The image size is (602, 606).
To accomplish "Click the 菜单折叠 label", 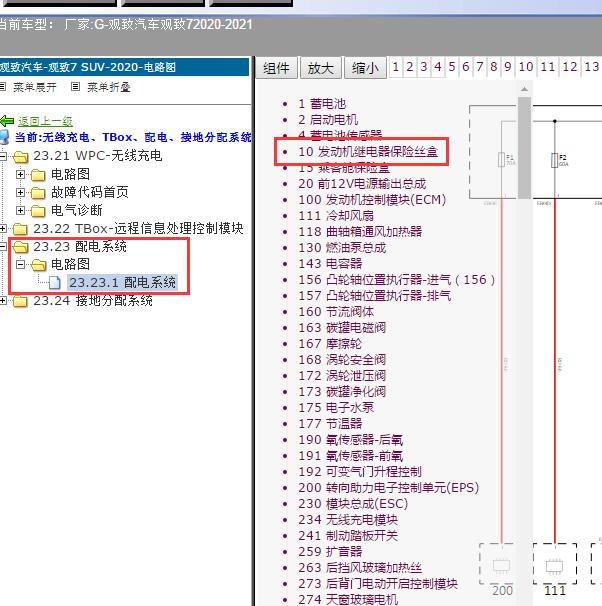I will pos(109,87).
